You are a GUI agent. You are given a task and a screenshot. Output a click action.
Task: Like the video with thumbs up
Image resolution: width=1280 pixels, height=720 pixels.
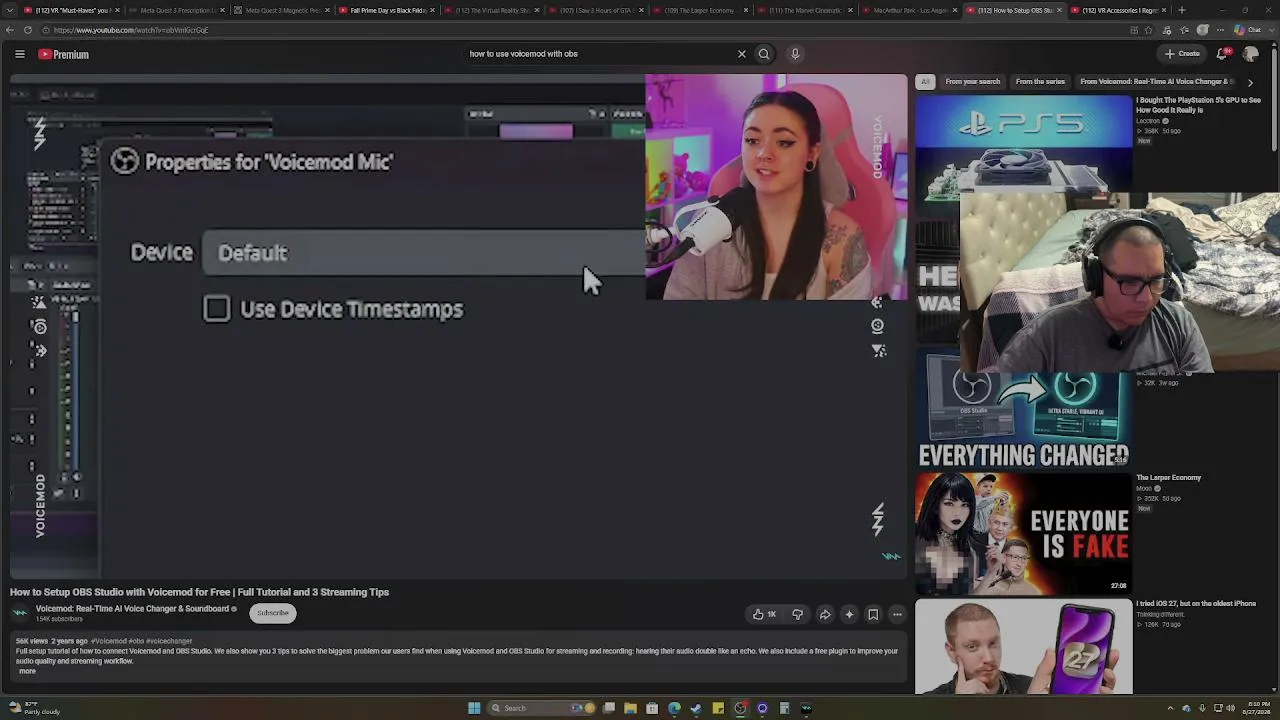765,614
